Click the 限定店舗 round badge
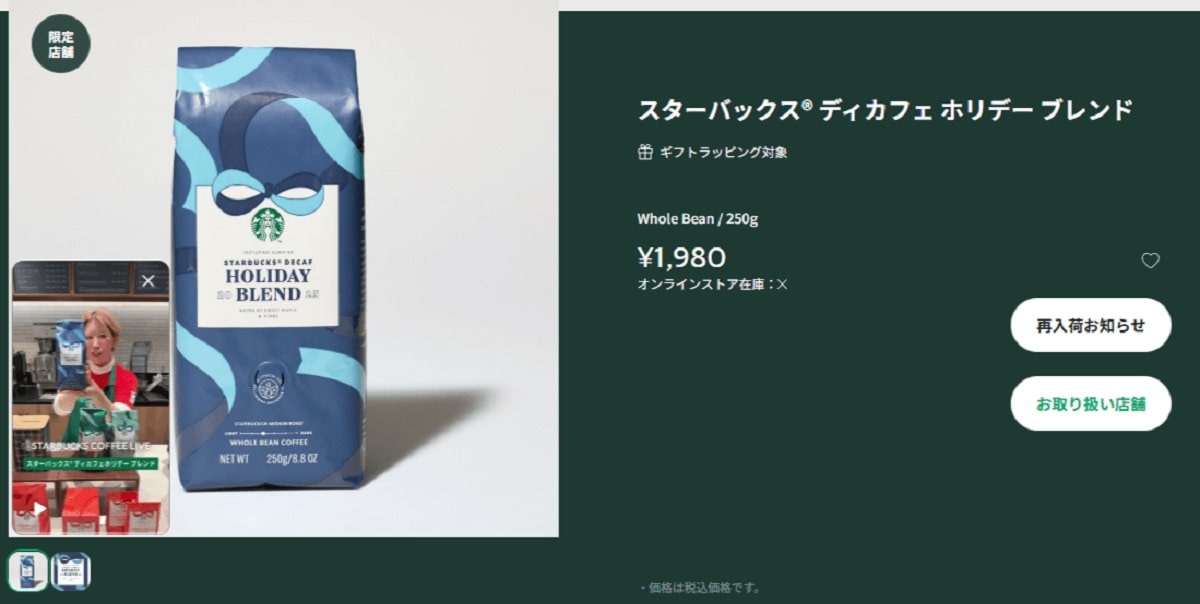The height and width of the screenshot is (604, 1200). 61,43
